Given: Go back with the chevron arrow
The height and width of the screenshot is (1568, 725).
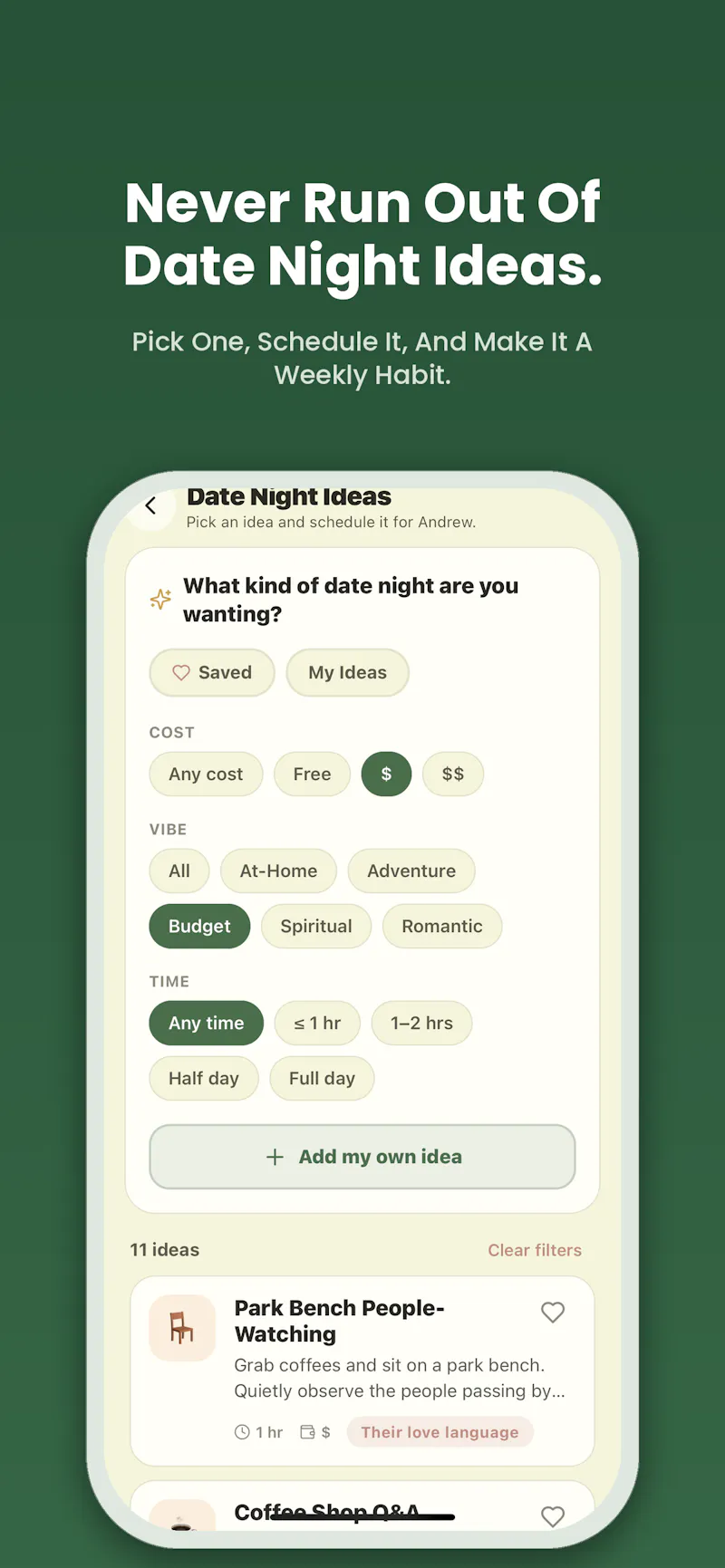Looking at the screenshot, I should click(150, 506).
